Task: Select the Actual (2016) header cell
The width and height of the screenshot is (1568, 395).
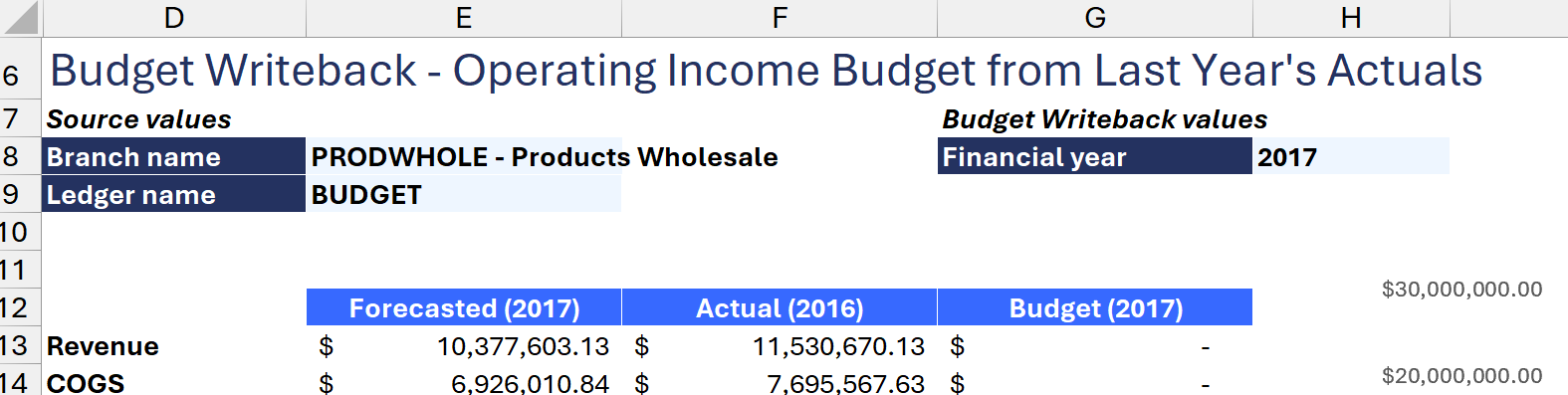Action: (780, 307)
